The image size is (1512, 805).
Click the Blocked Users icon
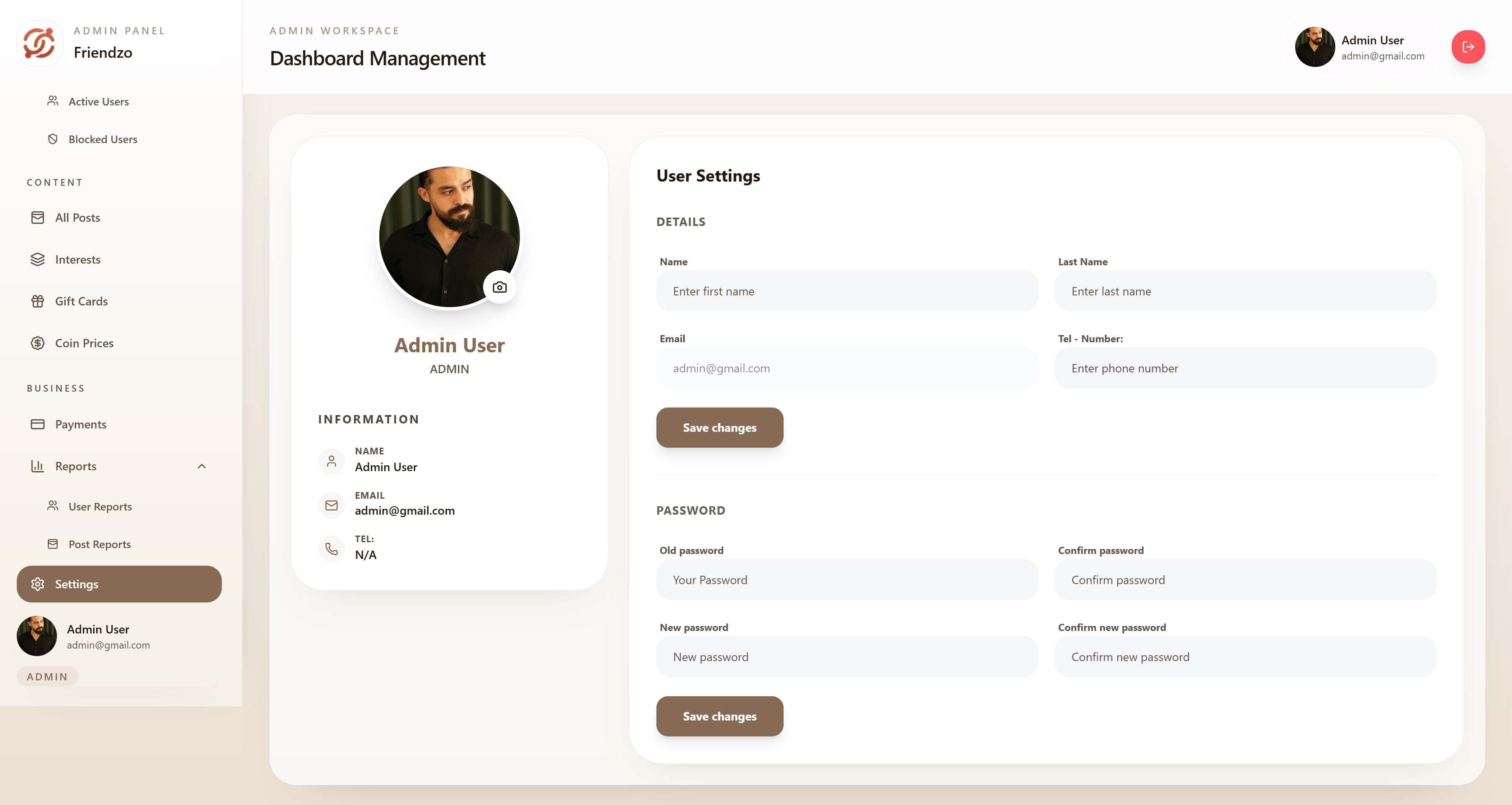(x=53, y=139)
